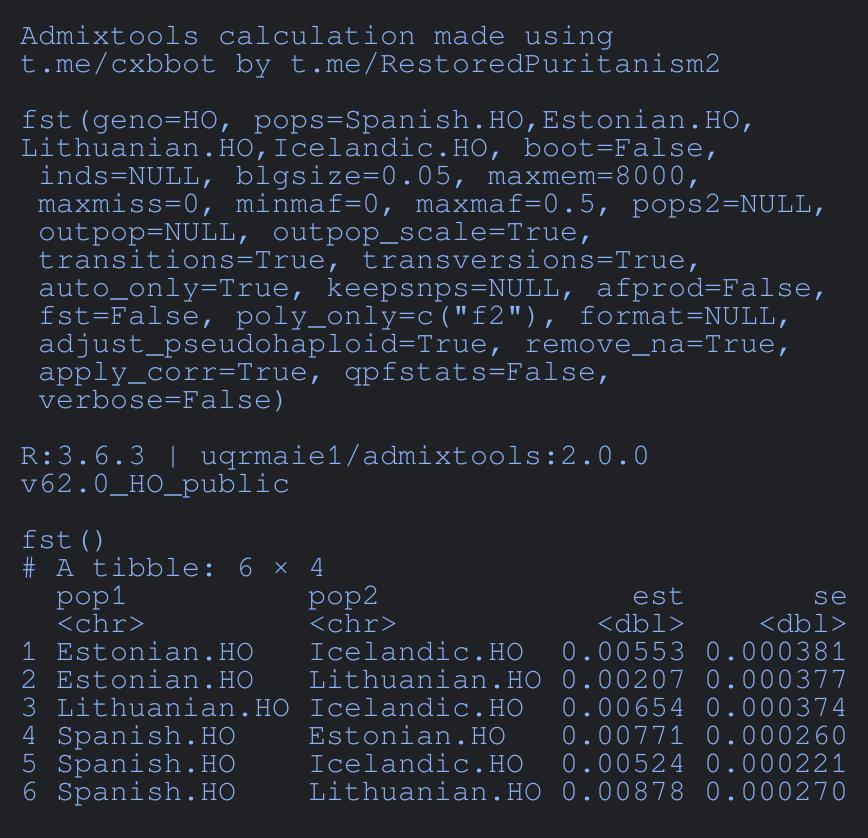Click the est value 0.00553
This screenshot has height=838, width=868.
pos(622,653)
